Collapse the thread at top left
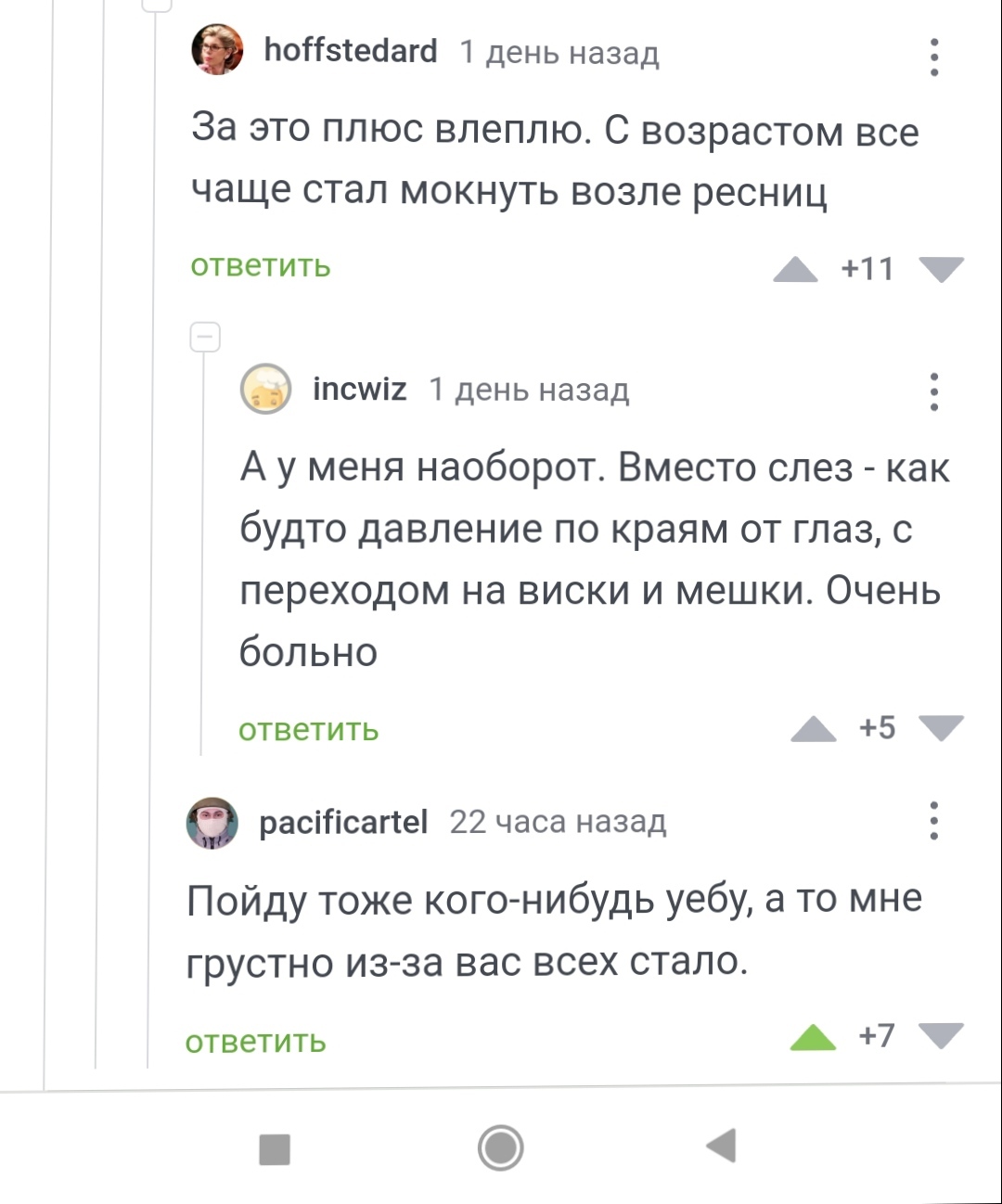Image resolution: width=1002 pixels, height=1204 pixels. pos(158,5)
